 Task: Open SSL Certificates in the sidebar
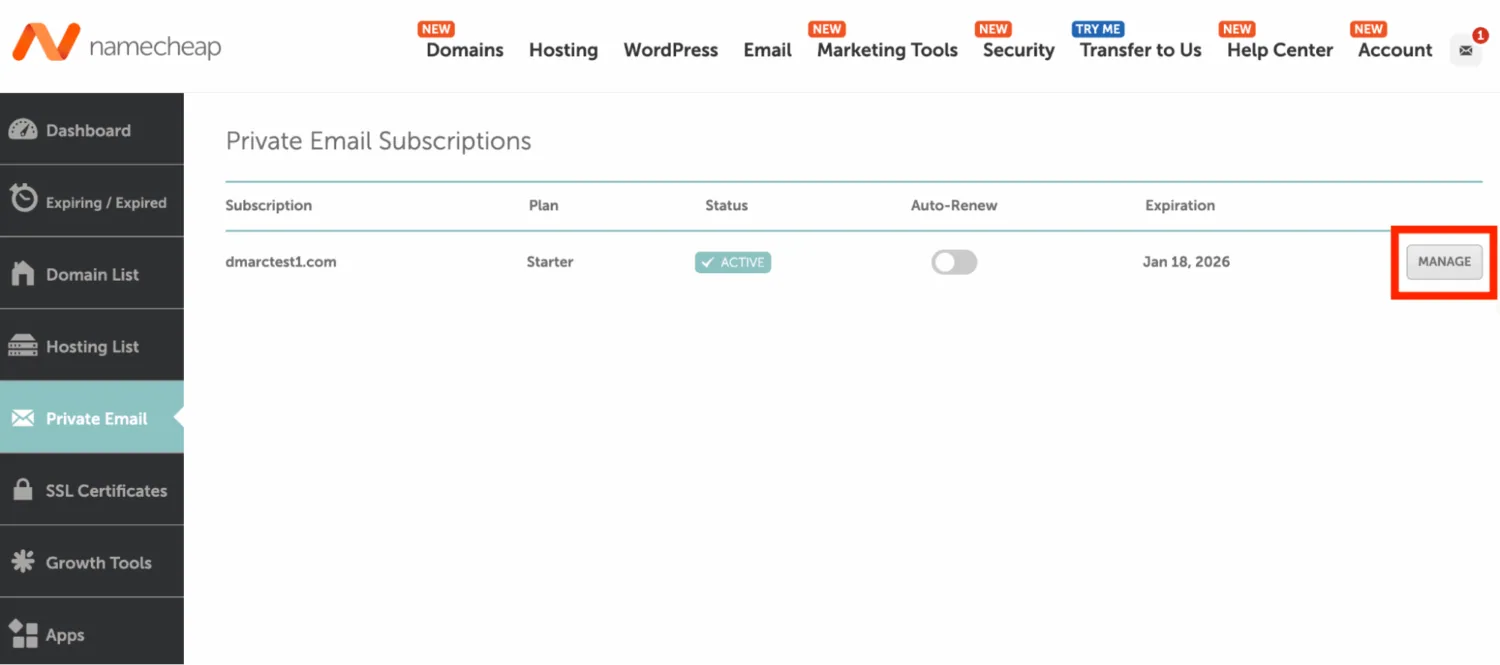(x=92, y=489)
